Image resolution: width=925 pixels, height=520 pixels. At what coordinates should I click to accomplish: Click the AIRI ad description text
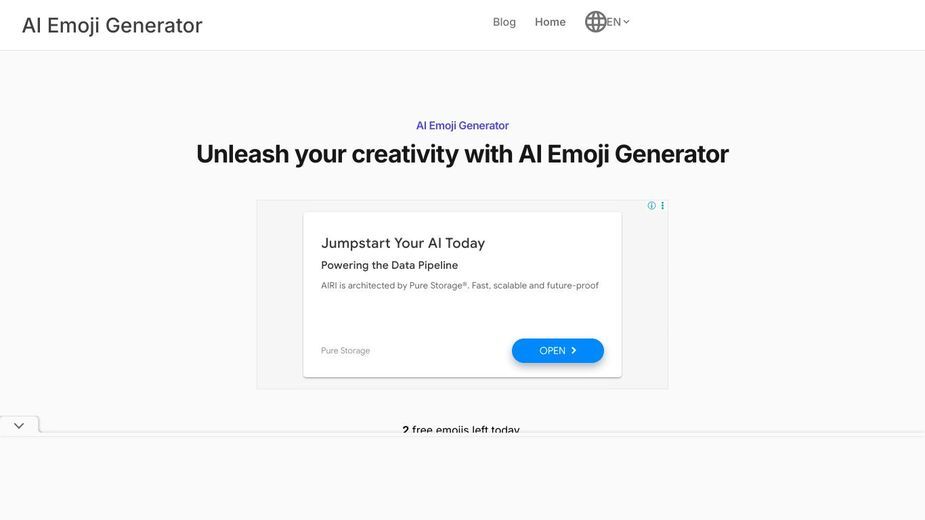[x=460, y=286]
